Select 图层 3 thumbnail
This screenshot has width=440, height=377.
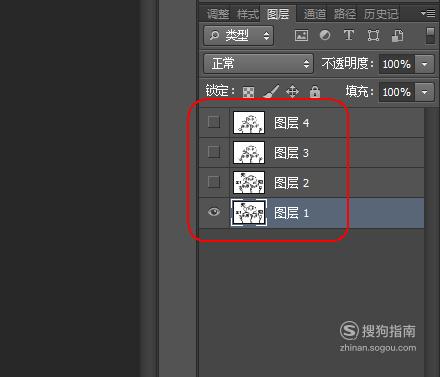click(249, 153)
